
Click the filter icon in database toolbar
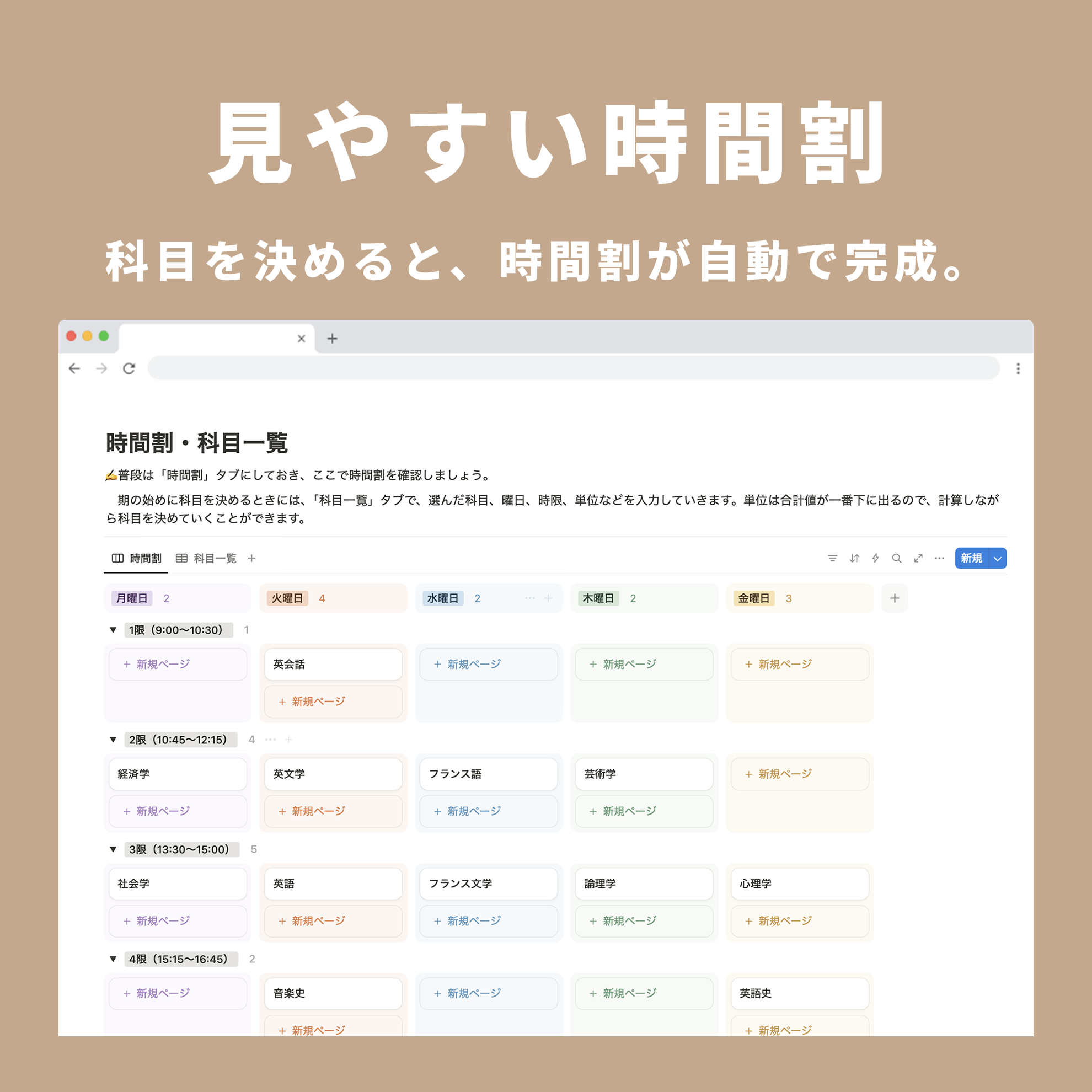click(832, 559)
